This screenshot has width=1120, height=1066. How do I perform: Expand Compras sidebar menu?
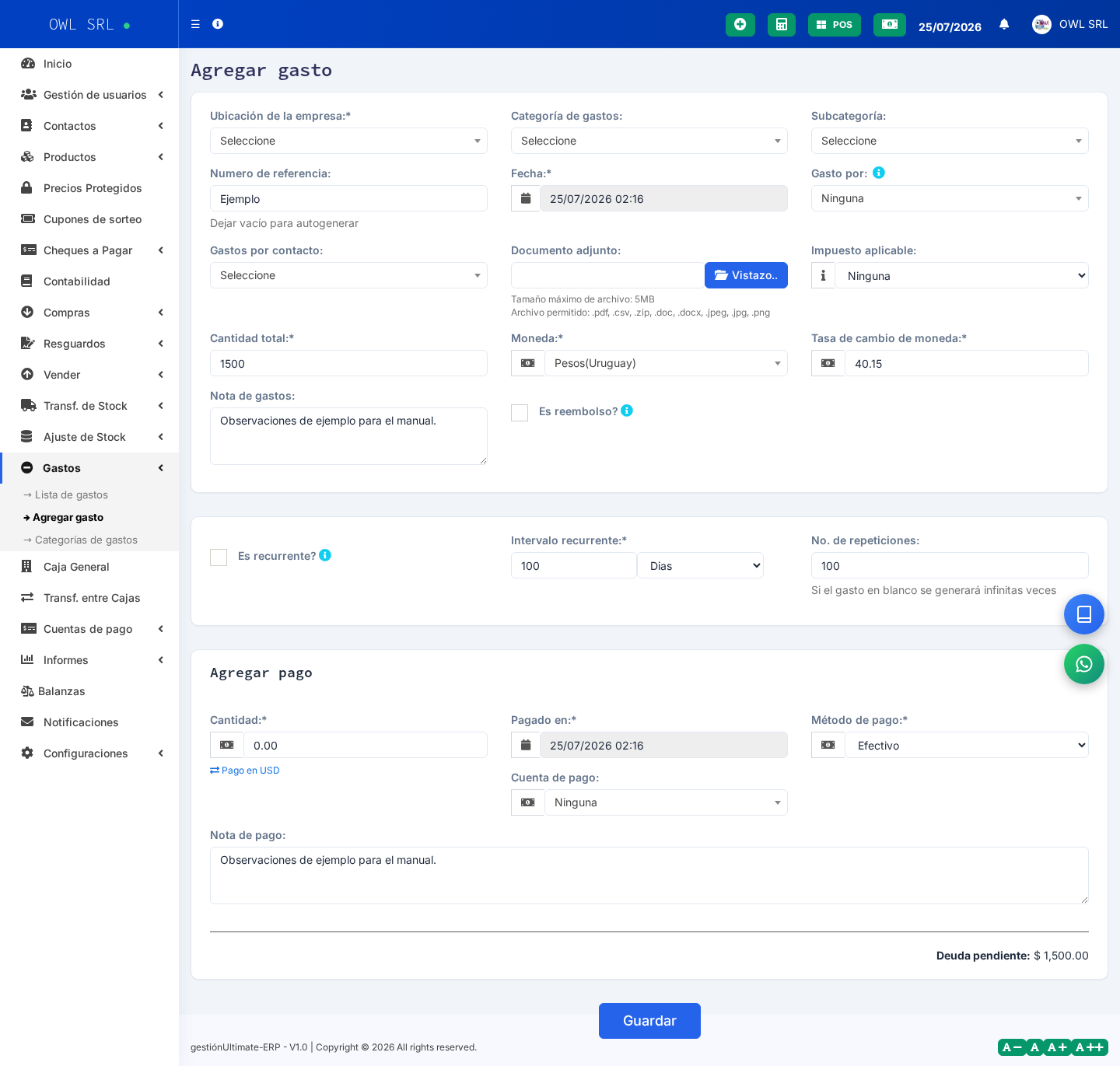pyautogui.click(x=89, y=313)
